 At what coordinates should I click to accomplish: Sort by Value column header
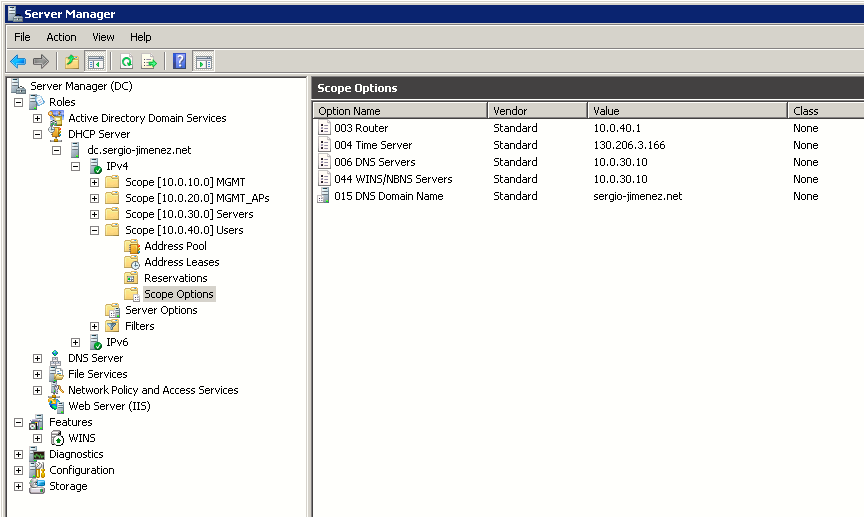[x=688, y=111]
